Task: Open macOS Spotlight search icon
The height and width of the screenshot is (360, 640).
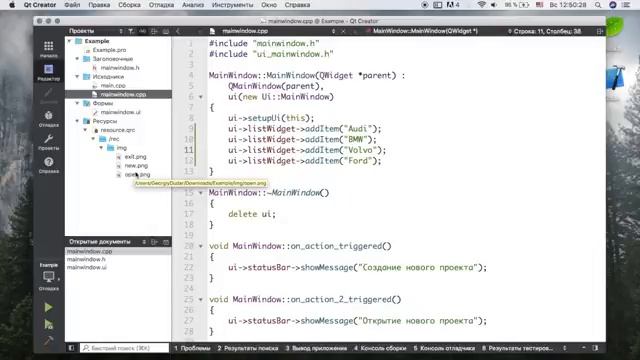Action: click(598, 5)
